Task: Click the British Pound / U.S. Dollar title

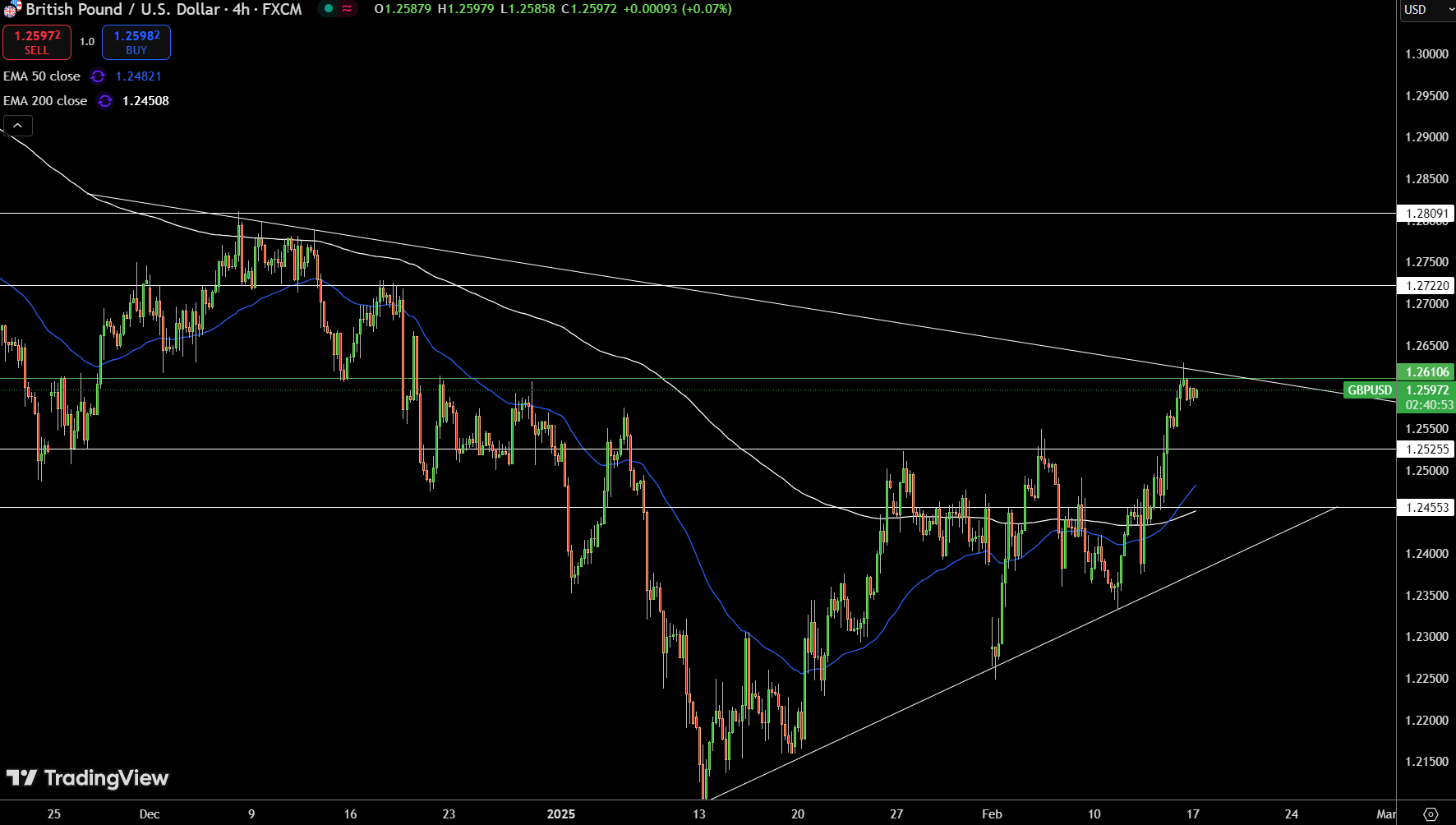Action: click(122, 9)
